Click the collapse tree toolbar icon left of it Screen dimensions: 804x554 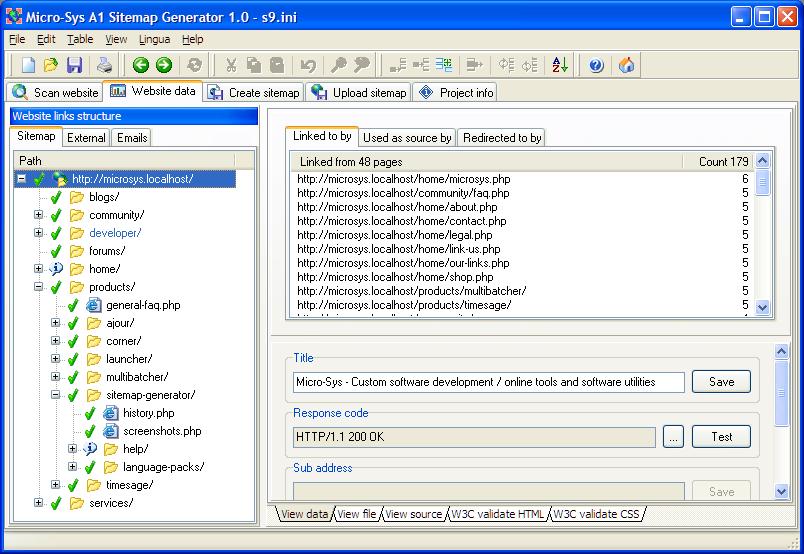421,65
